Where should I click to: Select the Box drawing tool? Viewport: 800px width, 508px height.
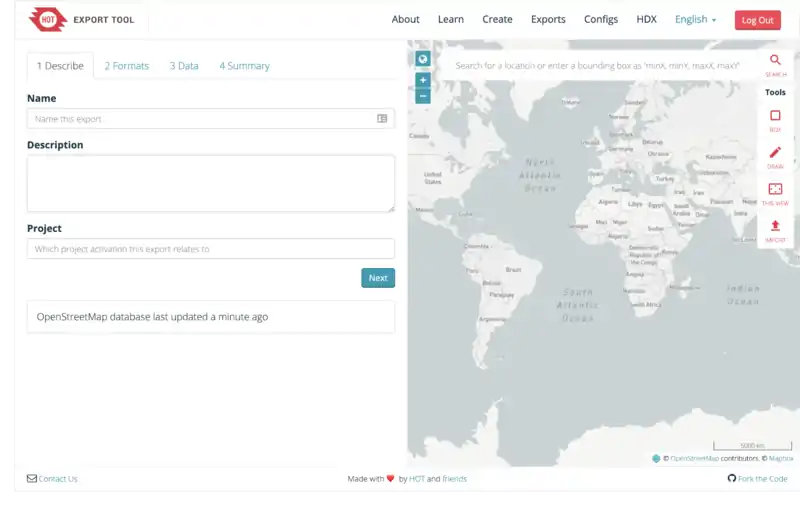pyautogui.click(x=775, y=116)
